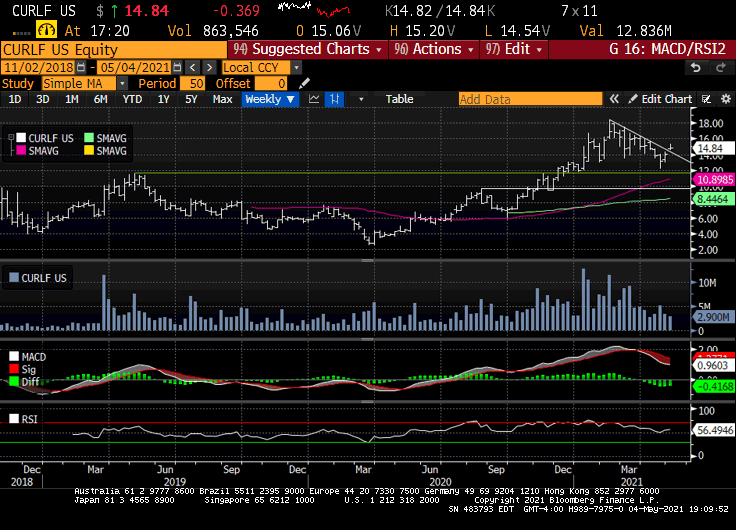736x530 pixels.
Task: Open the Suggested Charts menu
Action: coord(307,49)
